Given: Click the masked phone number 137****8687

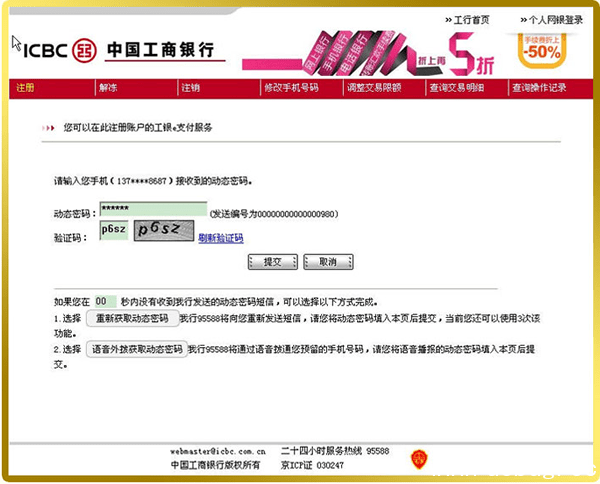Looking at the screenshot, I should pos(142,181).
